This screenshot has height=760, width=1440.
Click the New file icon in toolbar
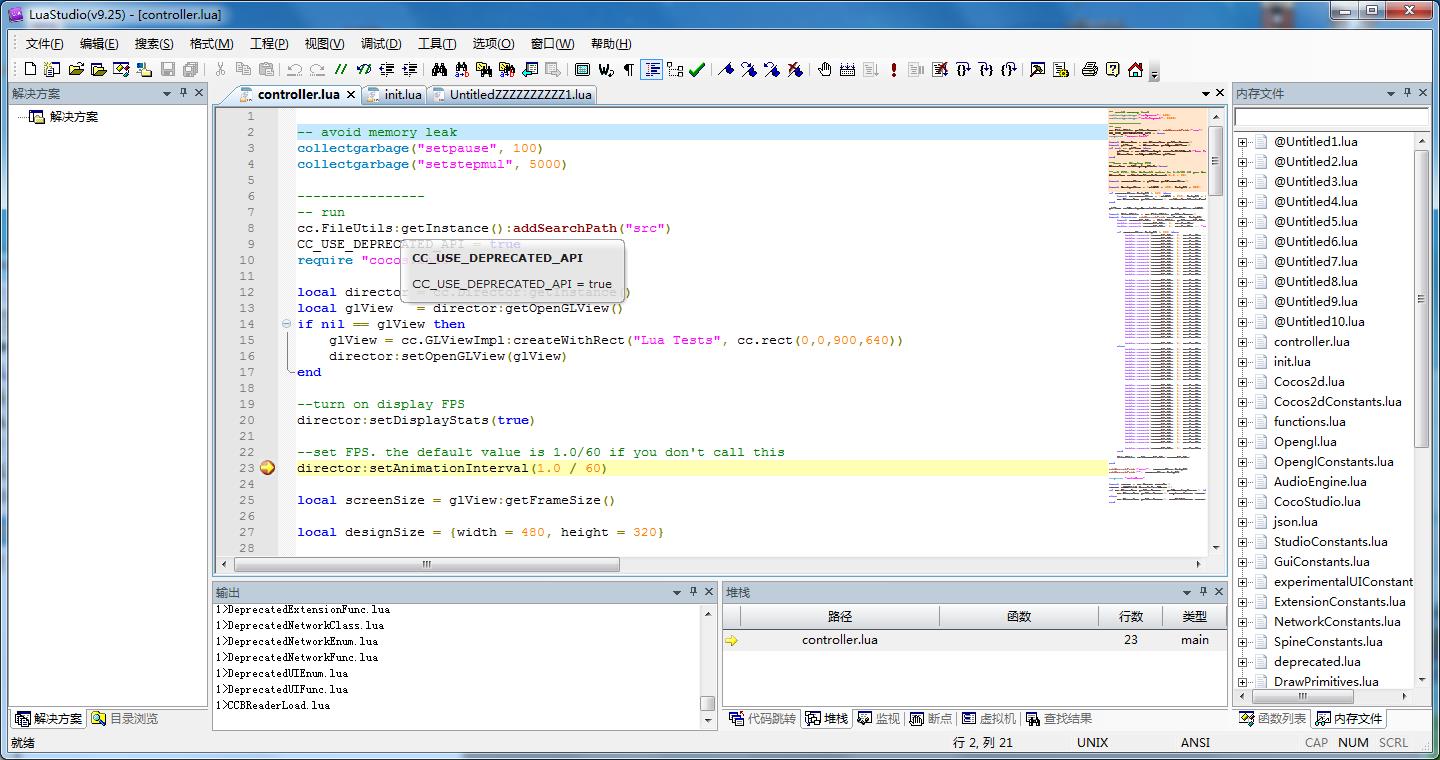30,69
